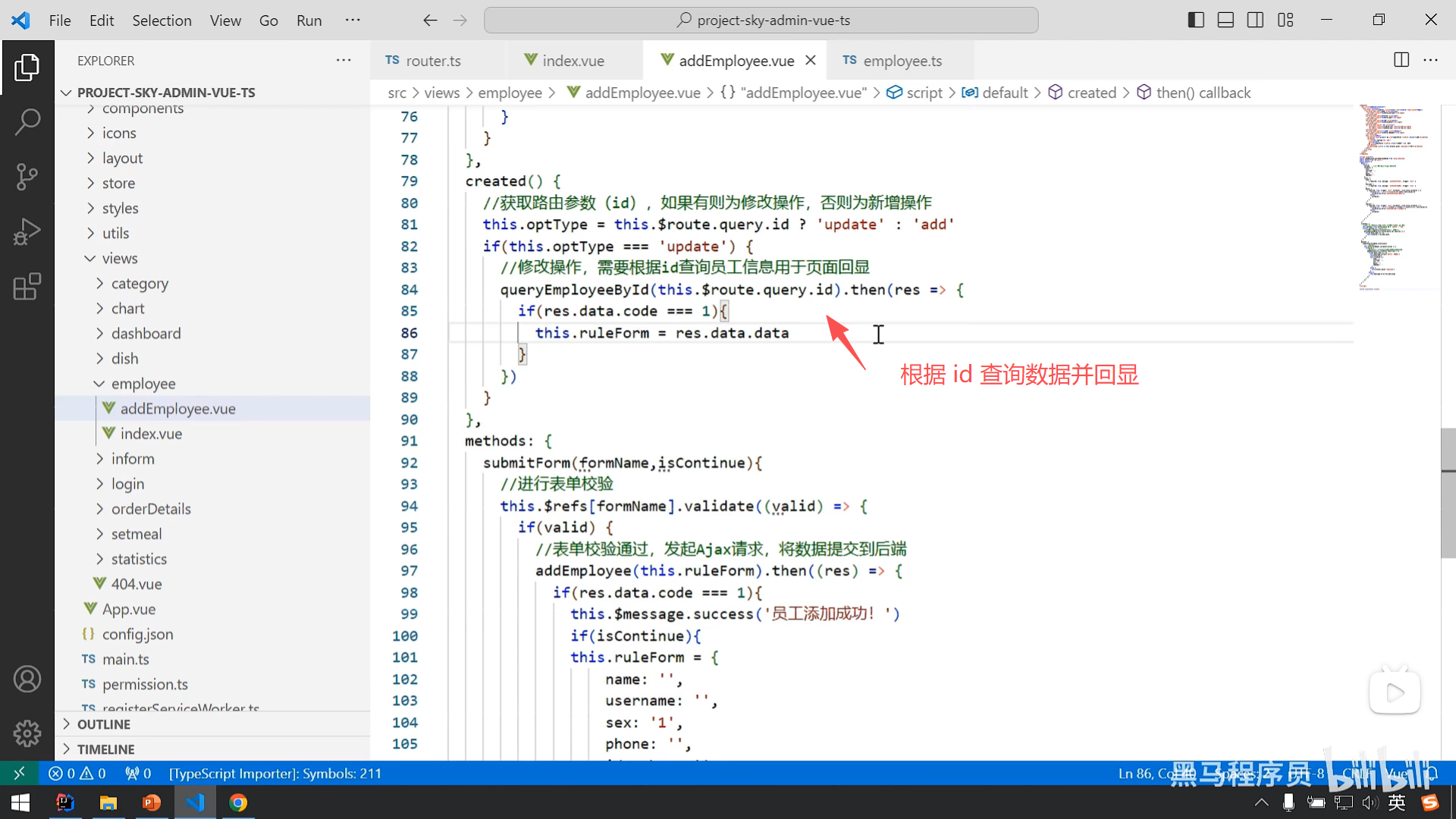
Task: Collapse the employee folder
Action: click(x=143, y=384)
